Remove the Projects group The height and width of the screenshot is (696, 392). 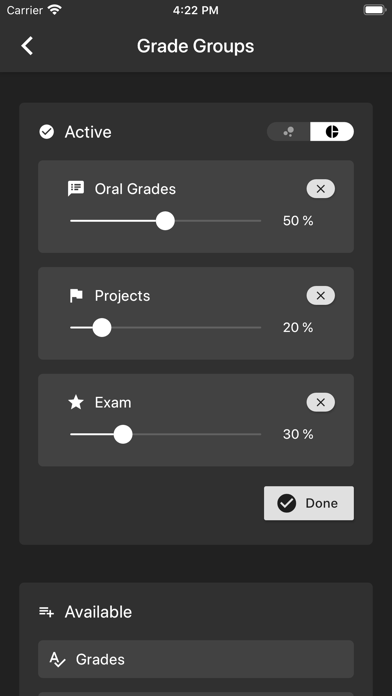pos(321,296)
